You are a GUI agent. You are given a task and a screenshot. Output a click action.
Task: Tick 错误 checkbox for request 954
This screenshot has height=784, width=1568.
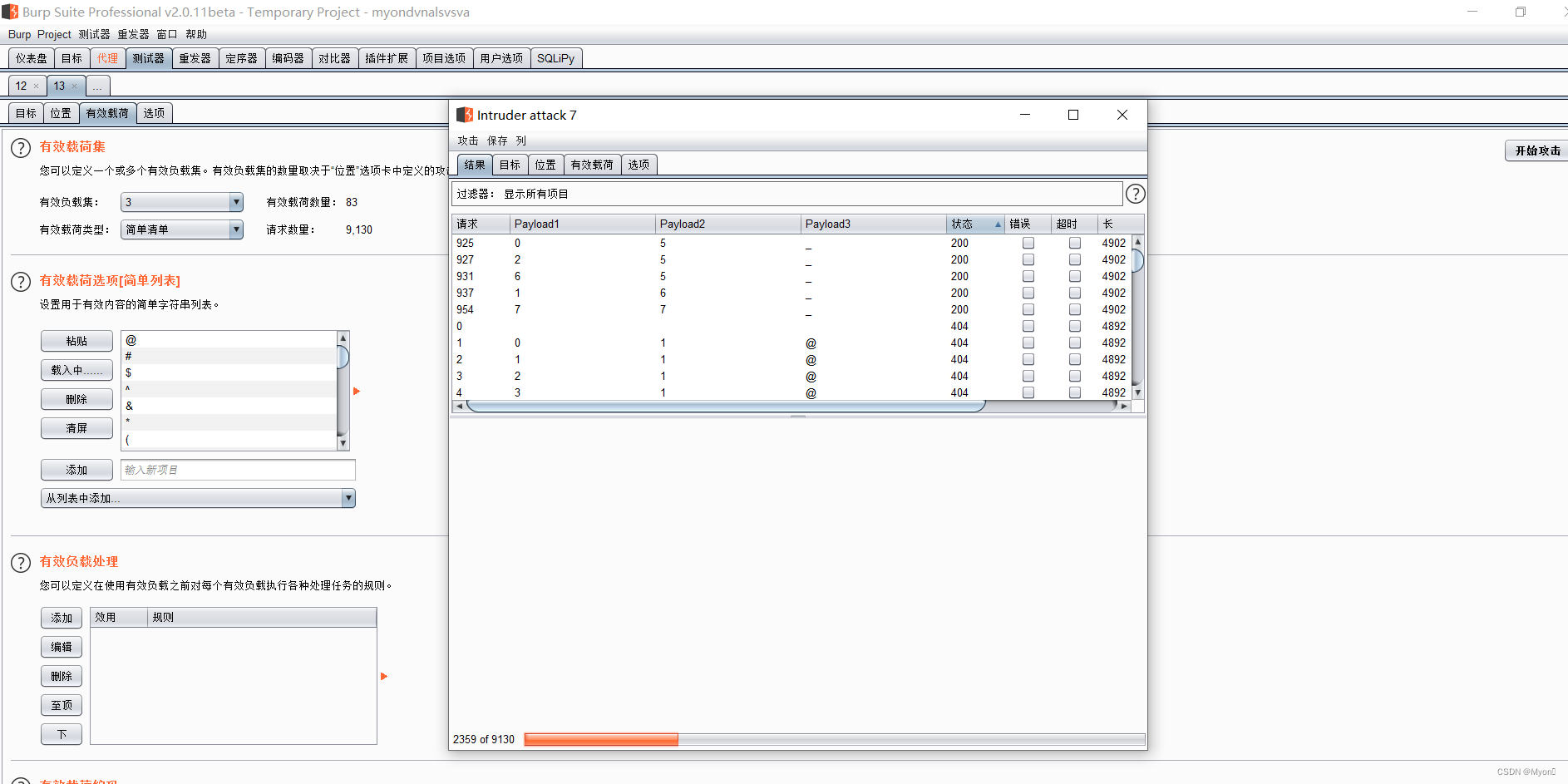point(1028,309)
